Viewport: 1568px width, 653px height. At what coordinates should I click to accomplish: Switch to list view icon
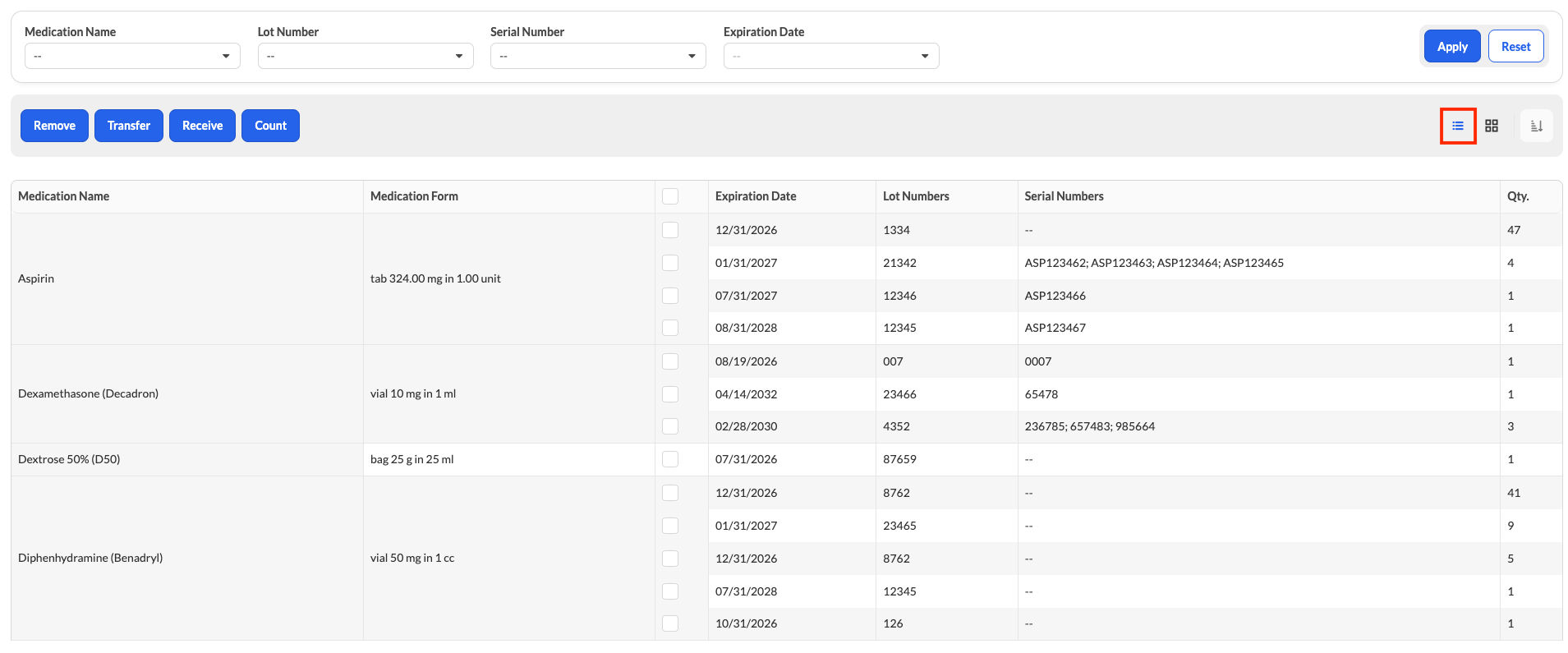tap(1458, 126)
